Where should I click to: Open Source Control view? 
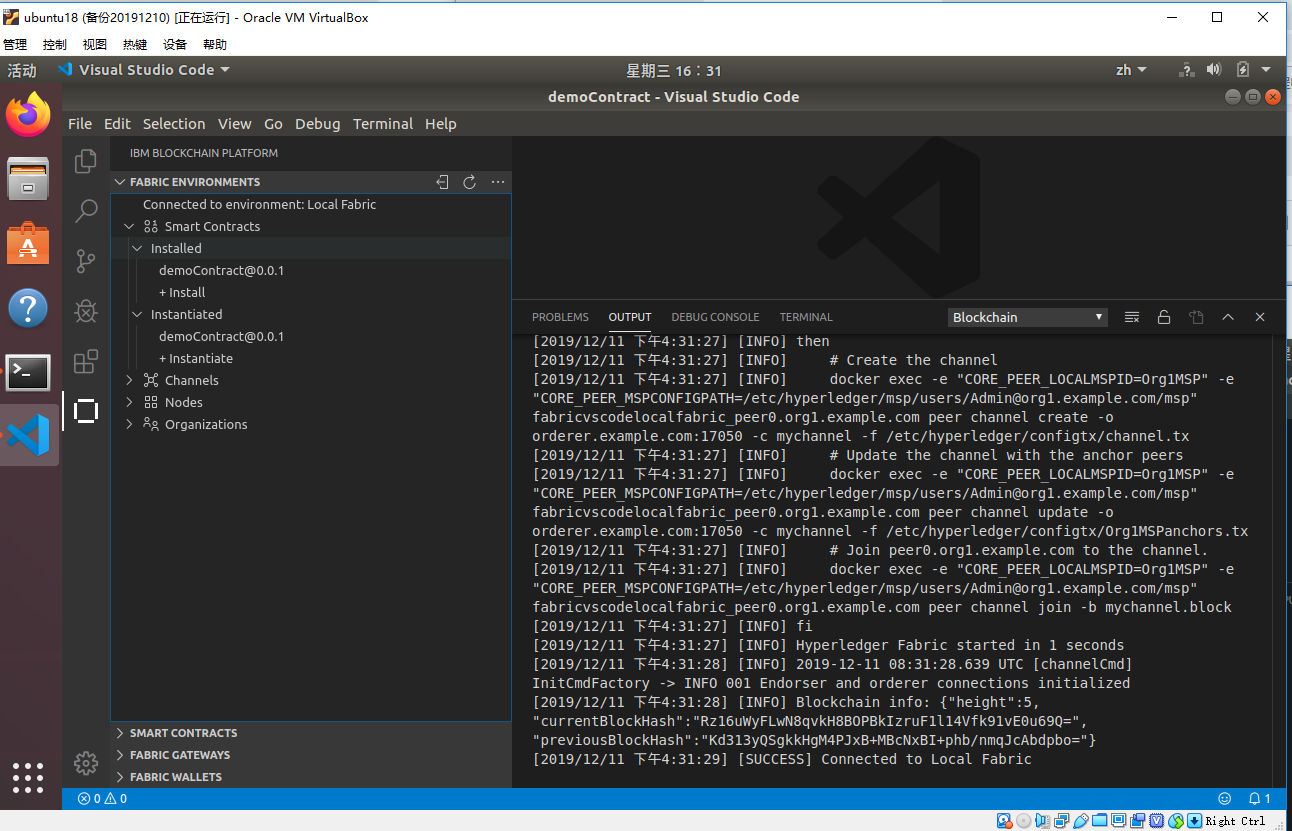pyautogui.click(x=85, y=261)
